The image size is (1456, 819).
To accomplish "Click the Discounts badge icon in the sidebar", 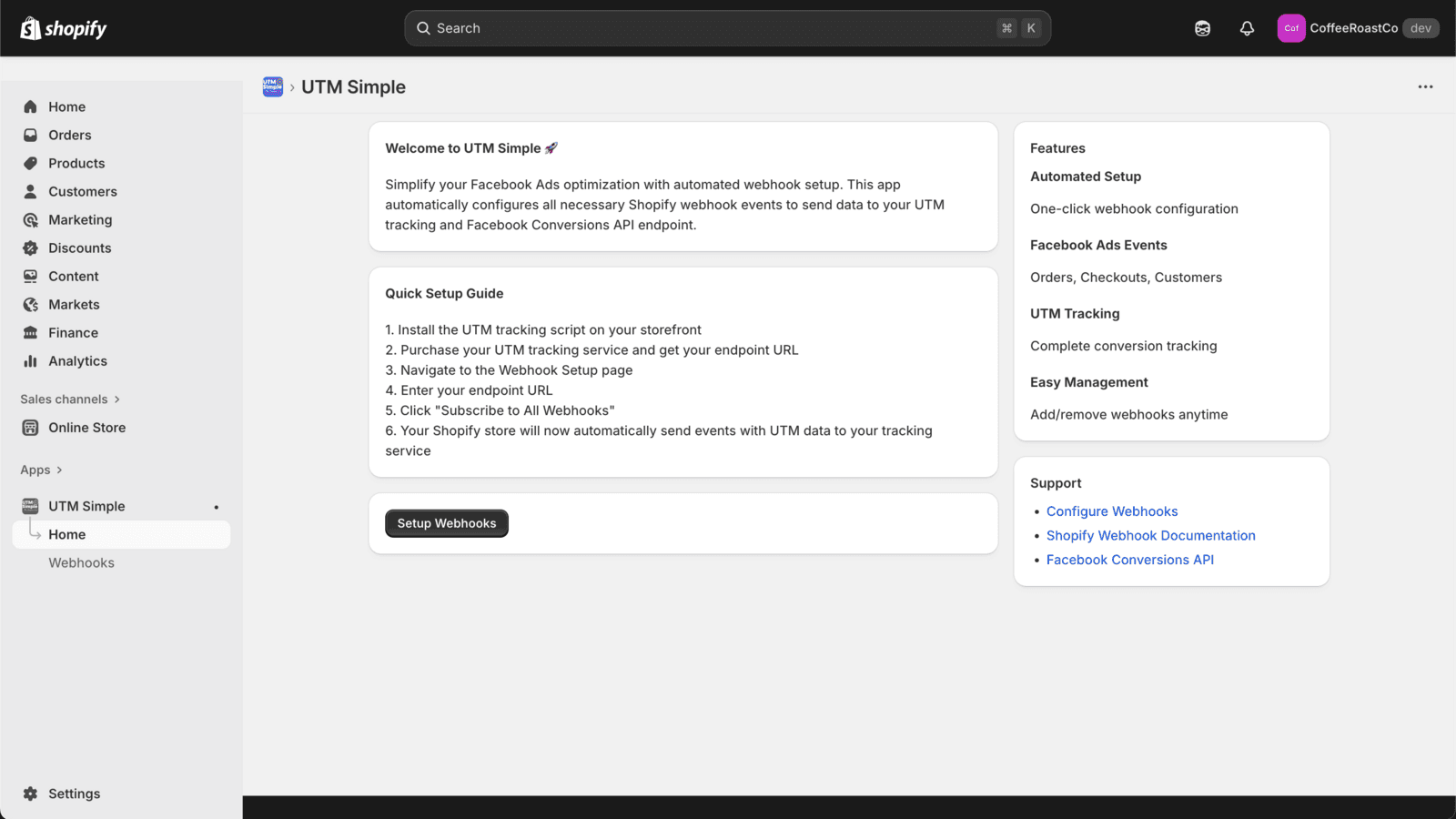I will (30, 248).
